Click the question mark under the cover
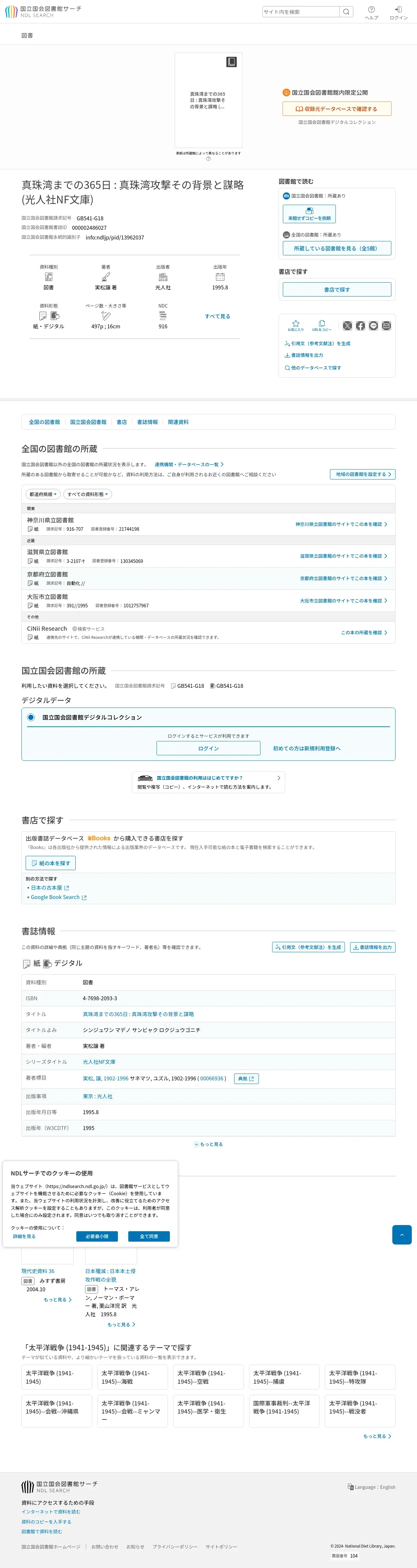This screenshot has width=417, height=1568. pyautogui.click(x=208, y=159)
